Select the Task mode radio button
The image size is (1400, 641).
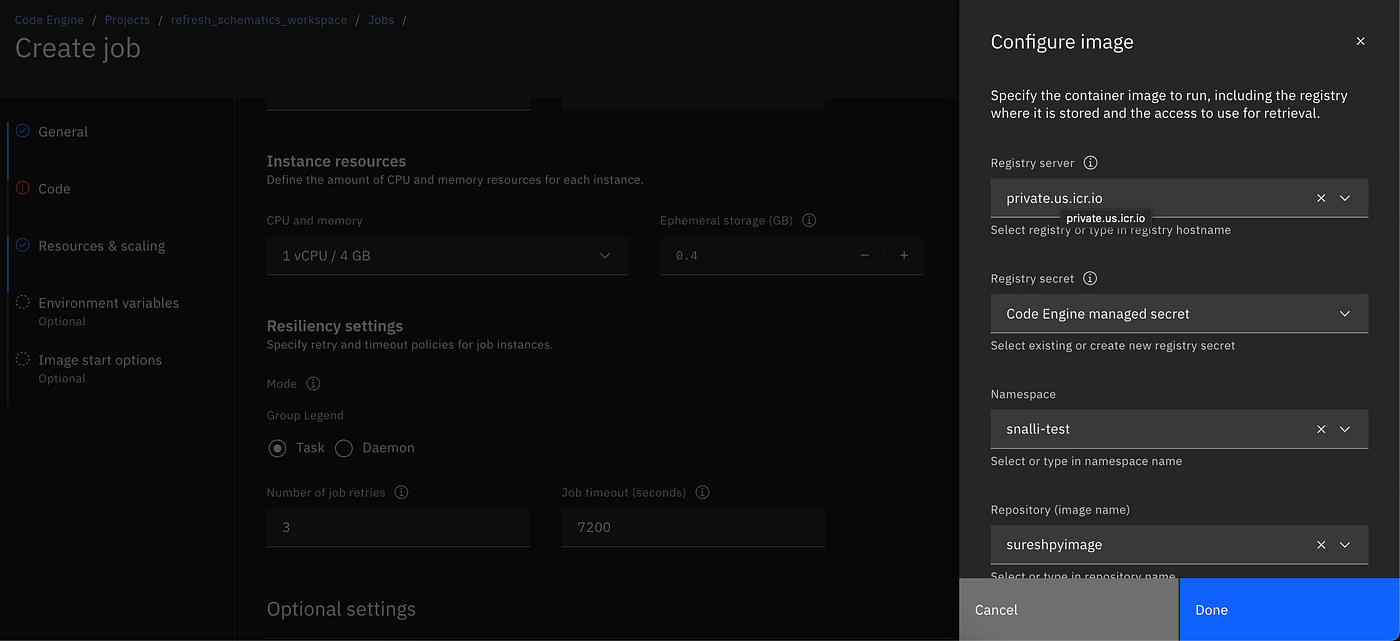[277, 448]
